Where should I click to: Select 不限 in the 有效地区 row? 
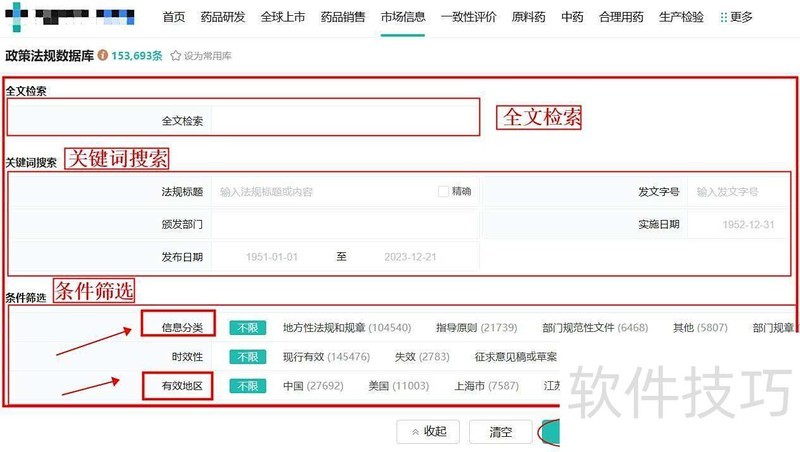(x=248, y=386)
